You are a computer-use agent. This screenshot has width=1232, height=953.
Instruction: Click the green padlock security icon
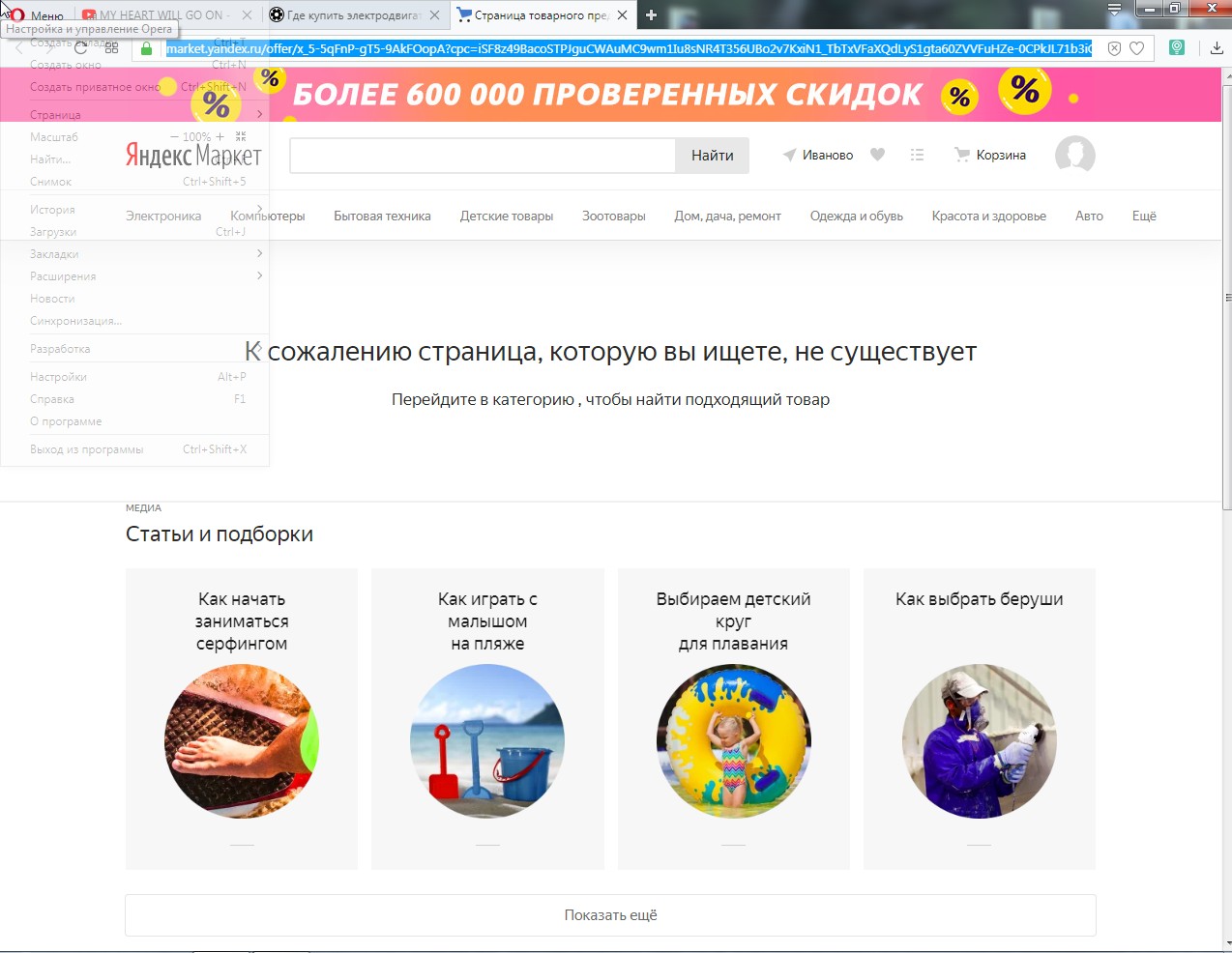(x=147, y=48)
